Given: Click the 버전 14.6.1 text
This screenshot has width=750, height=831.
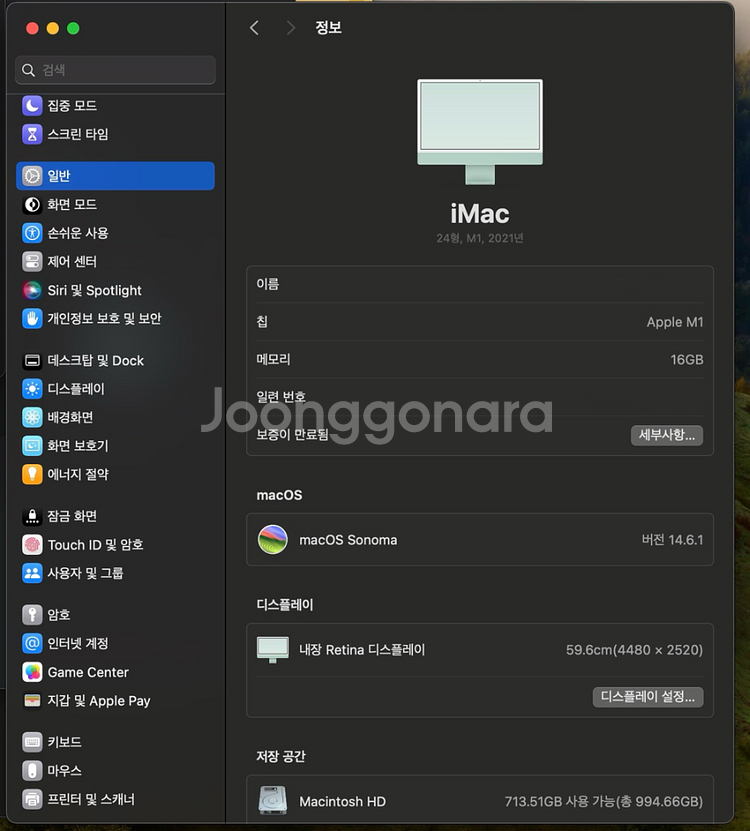Looking at the screenshot, I should [672, 540].
